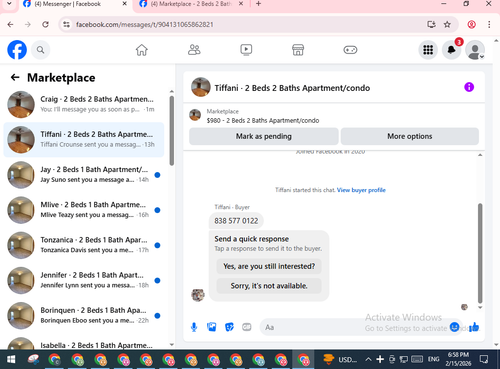The height and width of the screenshot is (369, 500).
Task: Open Tonzanica Davis's conversation
Action: 85,245
